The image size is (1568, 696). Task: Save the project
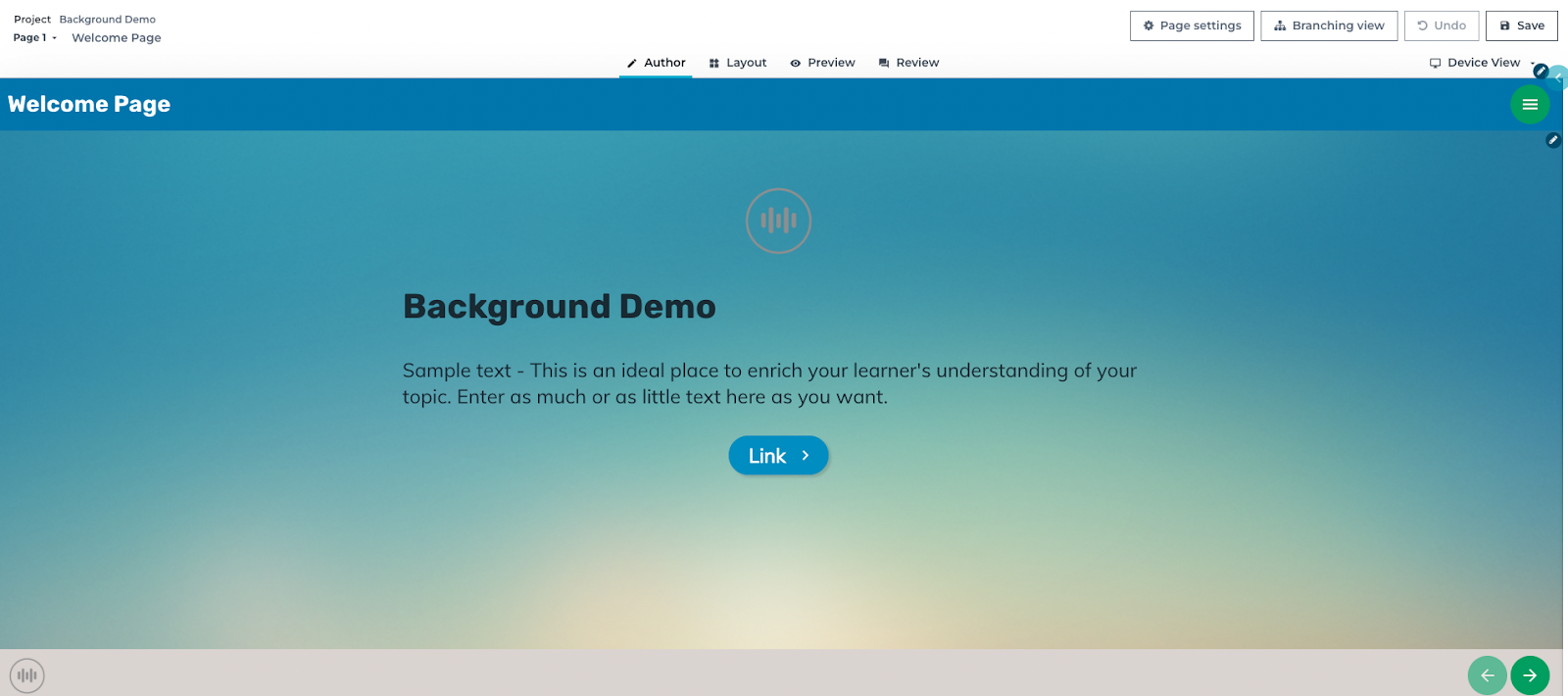coord(1522,25)
